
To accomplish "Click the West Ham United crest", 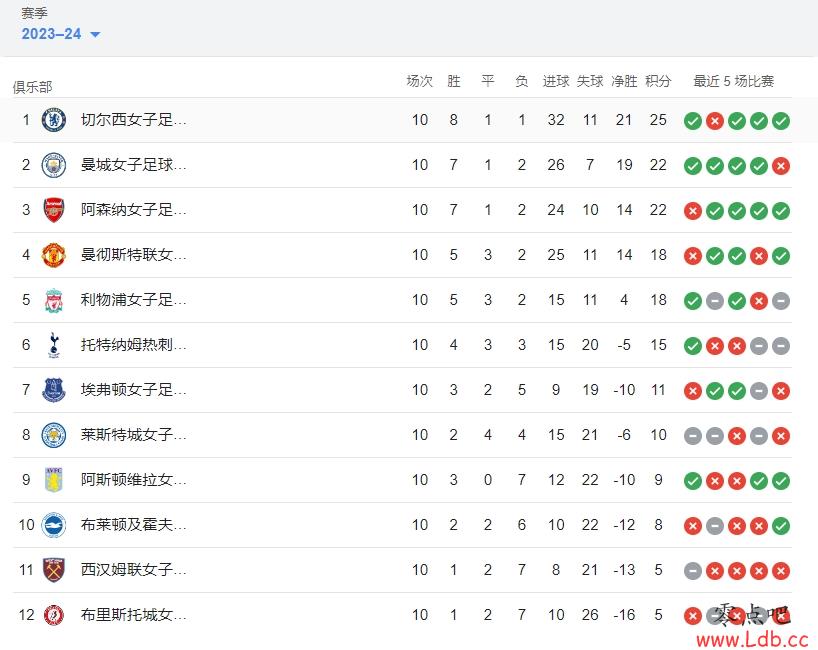I will pos(54,570).
